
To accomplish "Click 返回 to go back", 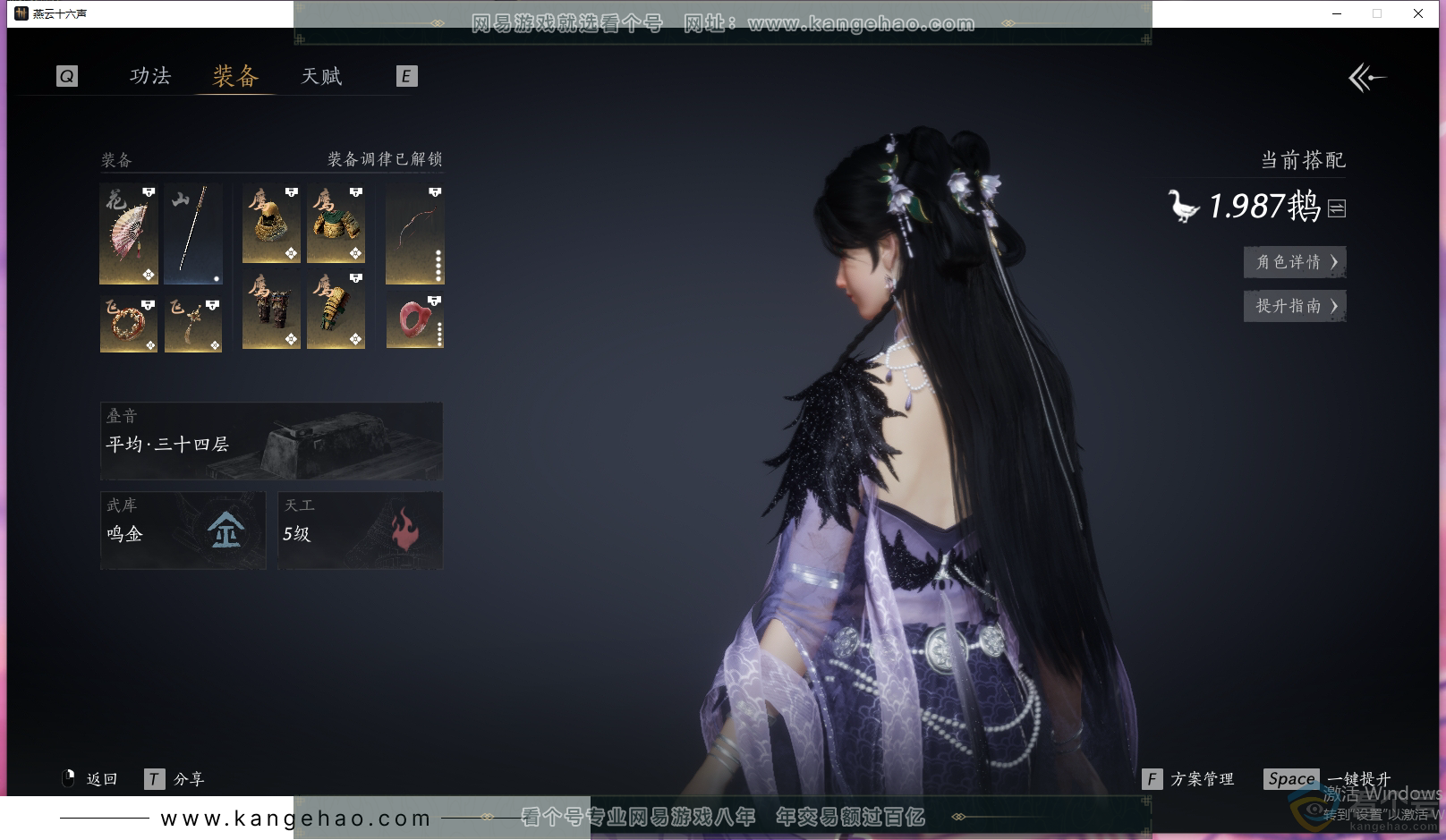I will (102, 779).
